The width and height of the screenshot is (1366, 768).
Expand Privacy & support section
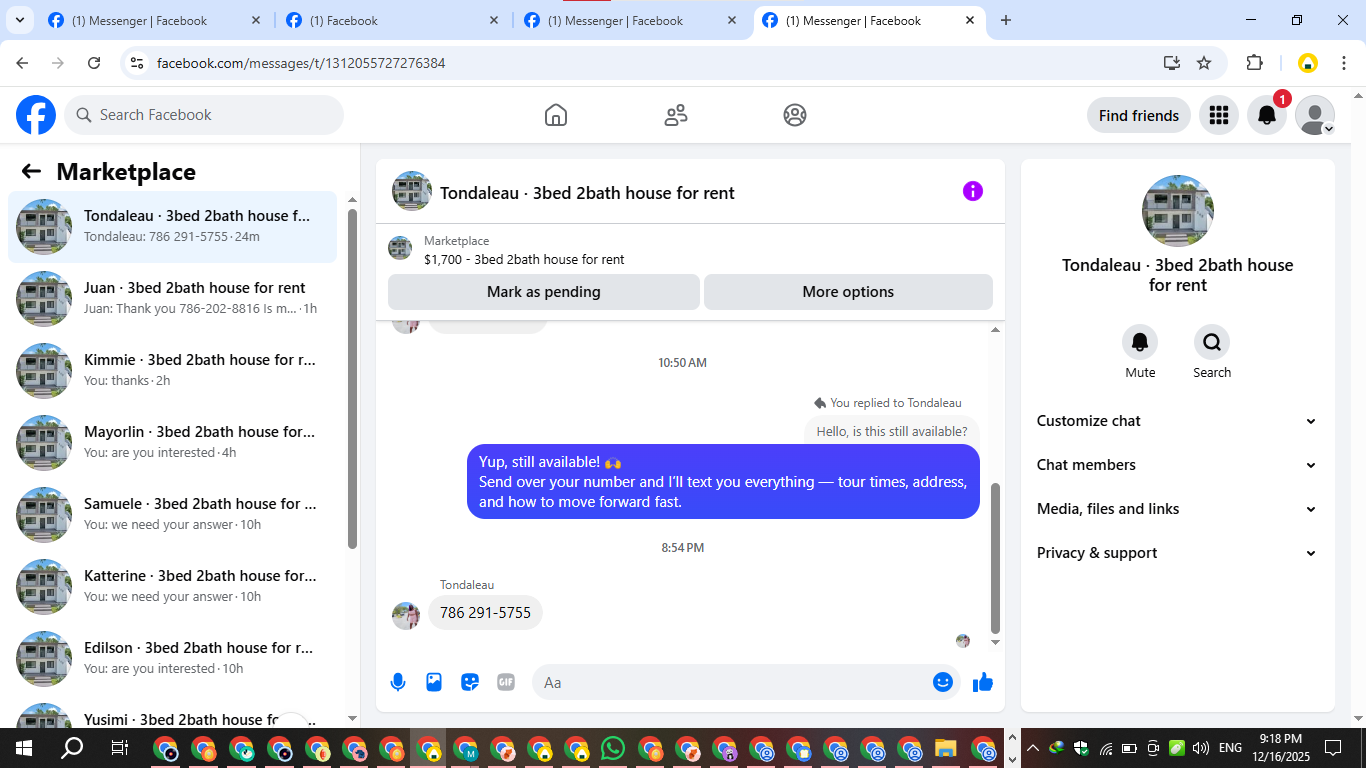click(1177, 553)
